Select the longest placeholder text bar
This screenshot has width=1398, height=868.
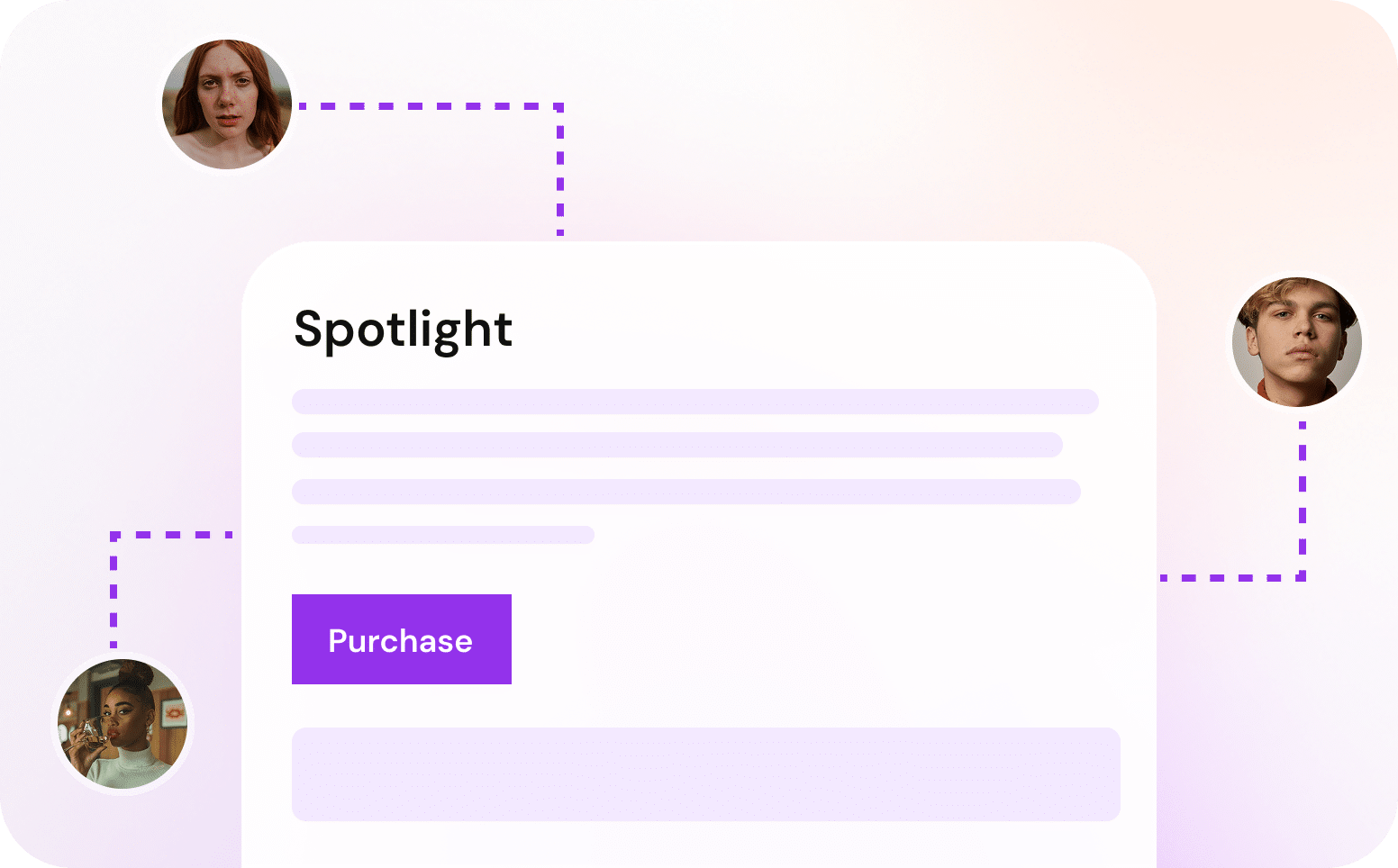(695, 402)
